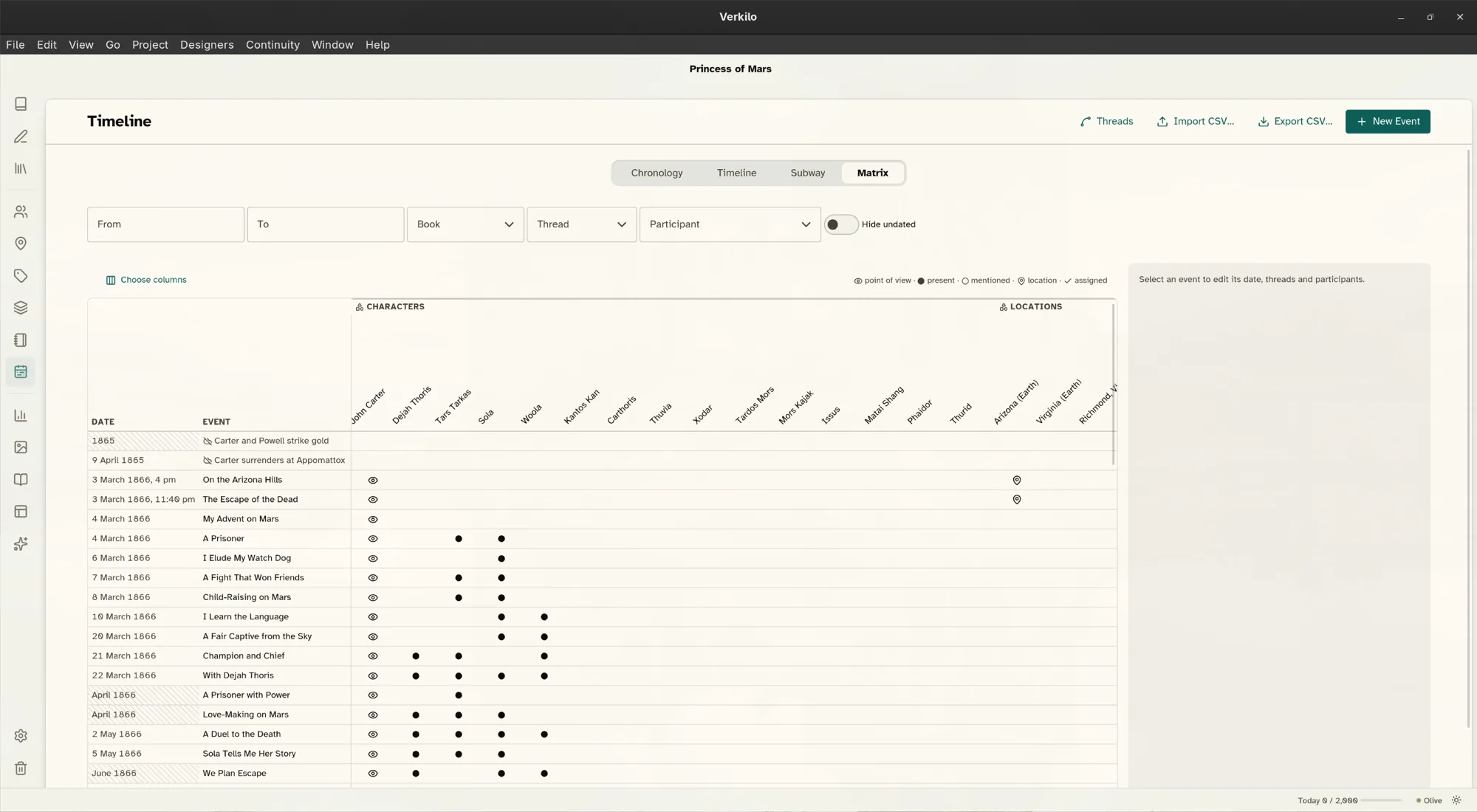Viewport: 1477px width, 812px height.
Task: Toggle the Hide undated switch
Action: pos(840,224)
